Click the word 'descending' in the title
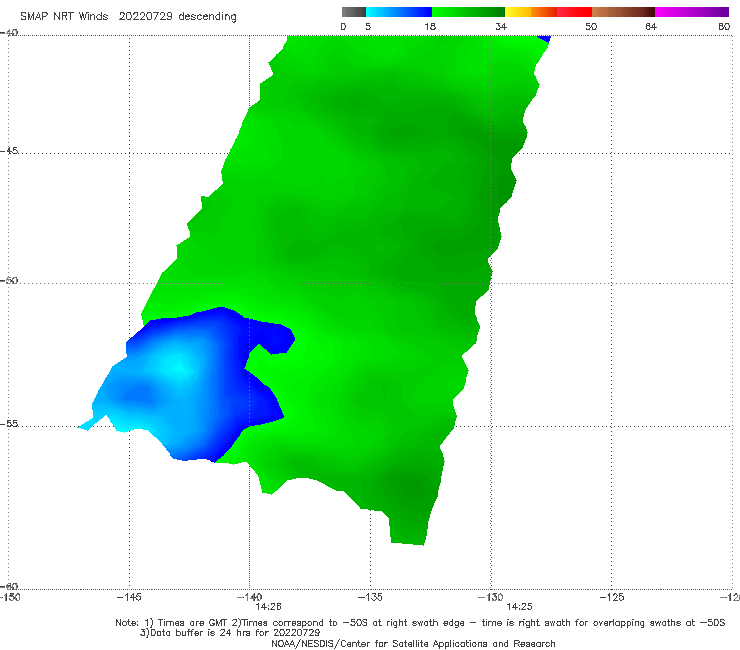The image size is (740, 650). click(x=207, y=17)
